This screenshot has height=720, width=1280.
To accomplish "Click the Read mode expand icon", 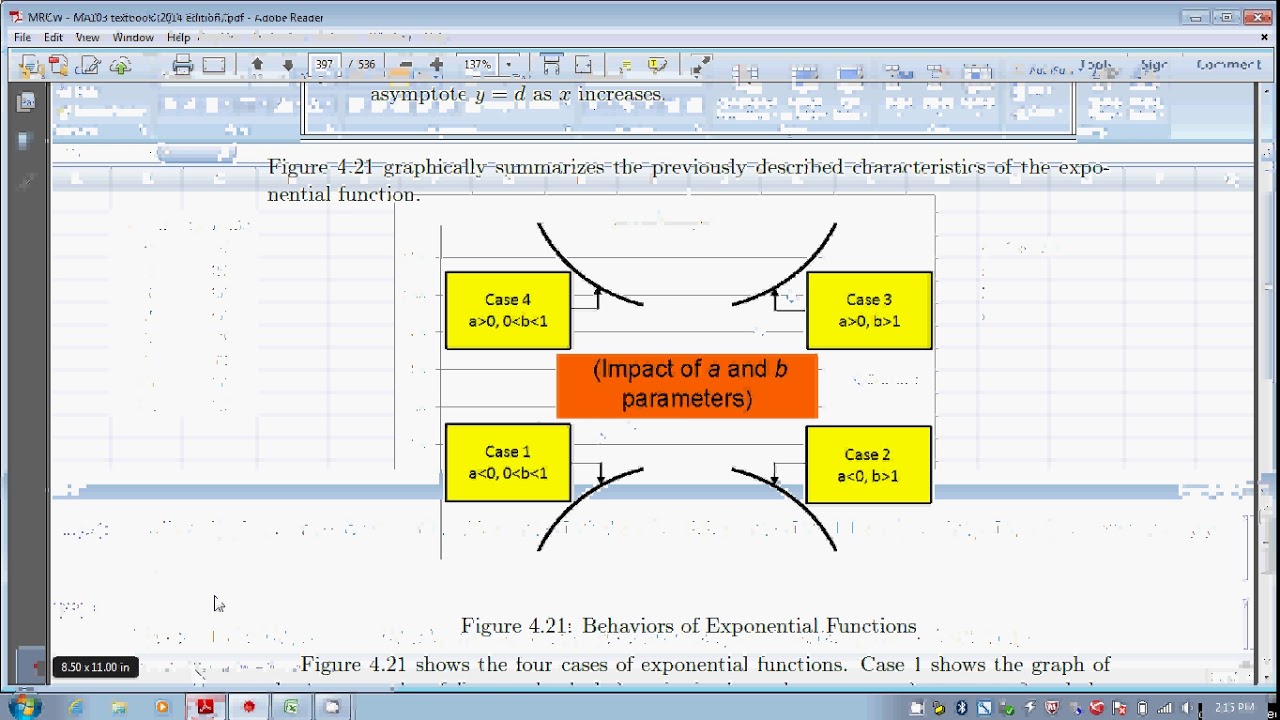I will click(x=700, y=65).
